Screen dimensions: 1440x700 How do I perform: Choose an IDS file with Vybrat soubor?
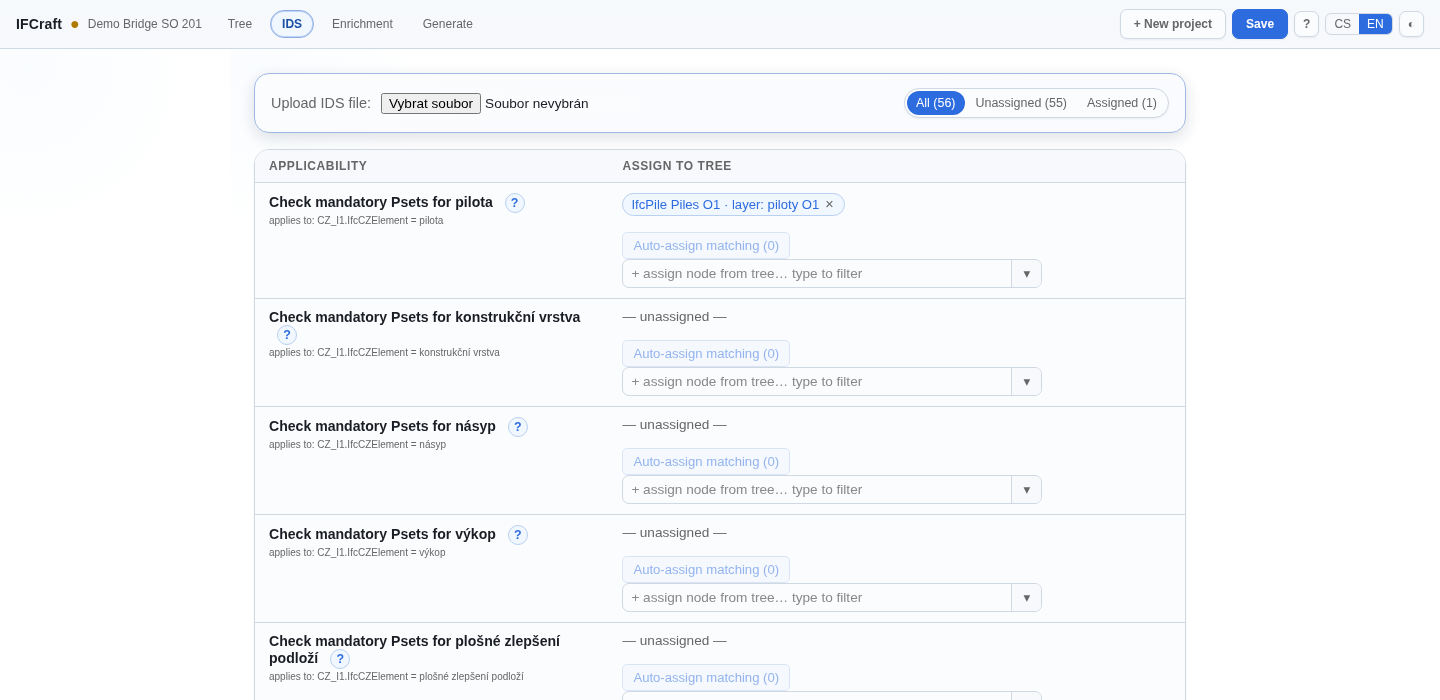tap(431, 103)
